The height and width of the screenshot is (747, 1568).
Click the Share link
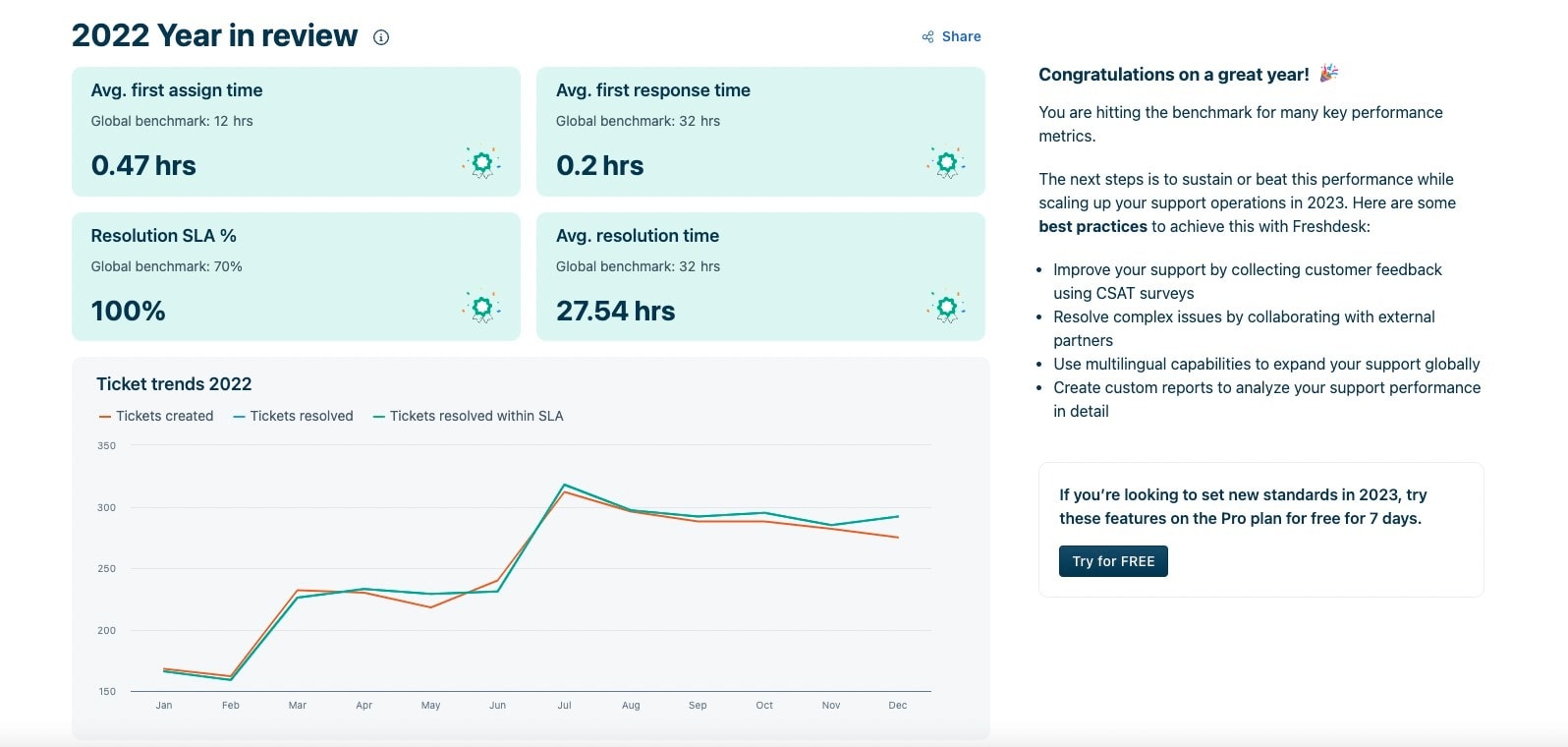pyautogui.click(x=951, y=36)
